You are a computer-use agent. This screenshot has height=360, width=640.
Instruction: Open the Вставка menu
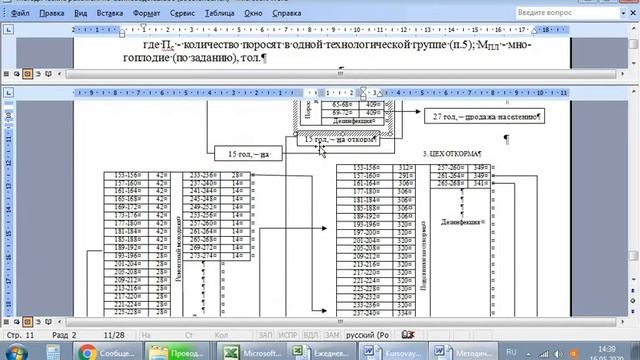pos(109,13)
